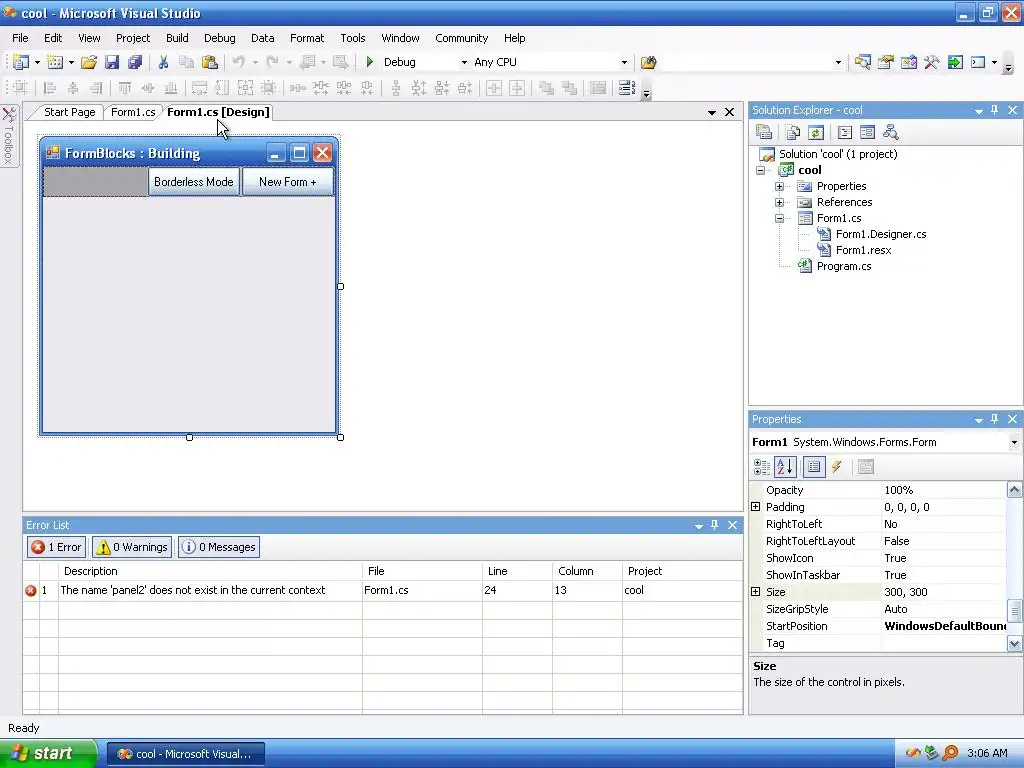The height and width of the screenshot is (768, 1024).
Task: Select the gray panel on the form
Action: click(x=95, y=182)
